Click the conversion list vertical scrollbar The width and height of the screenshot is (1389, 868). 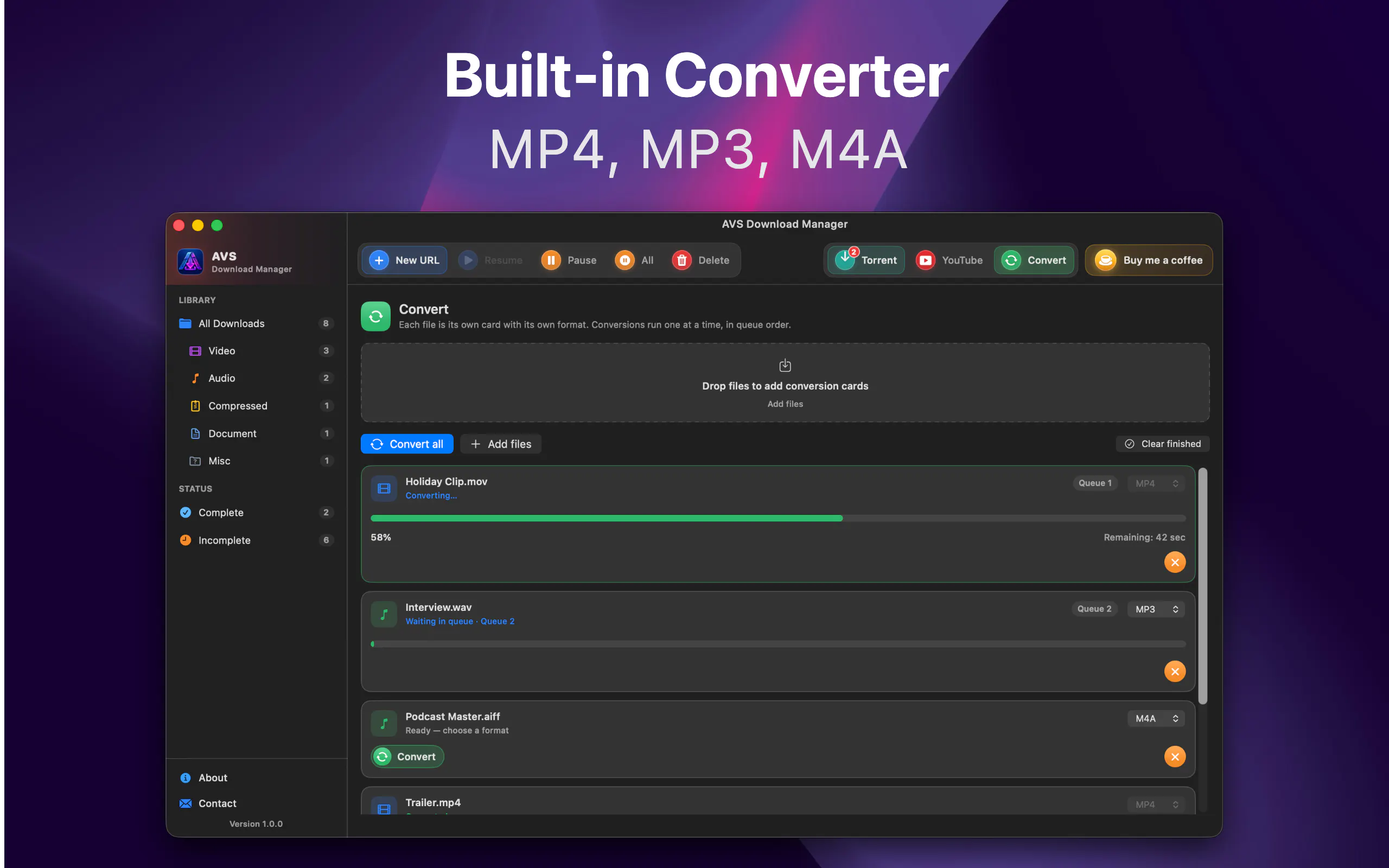pyautogui.click(x=1202, y=585)
